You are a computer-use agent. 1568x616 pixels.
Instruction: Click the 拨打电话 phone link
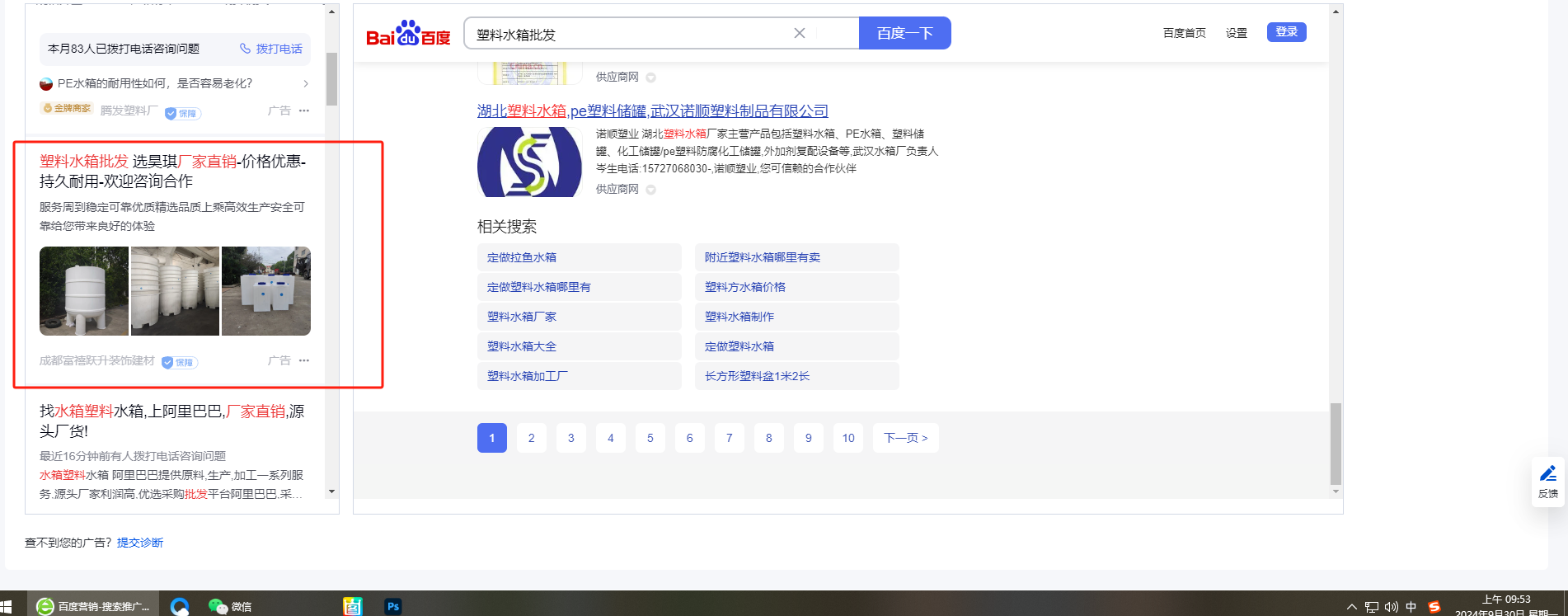coord(271,49)
